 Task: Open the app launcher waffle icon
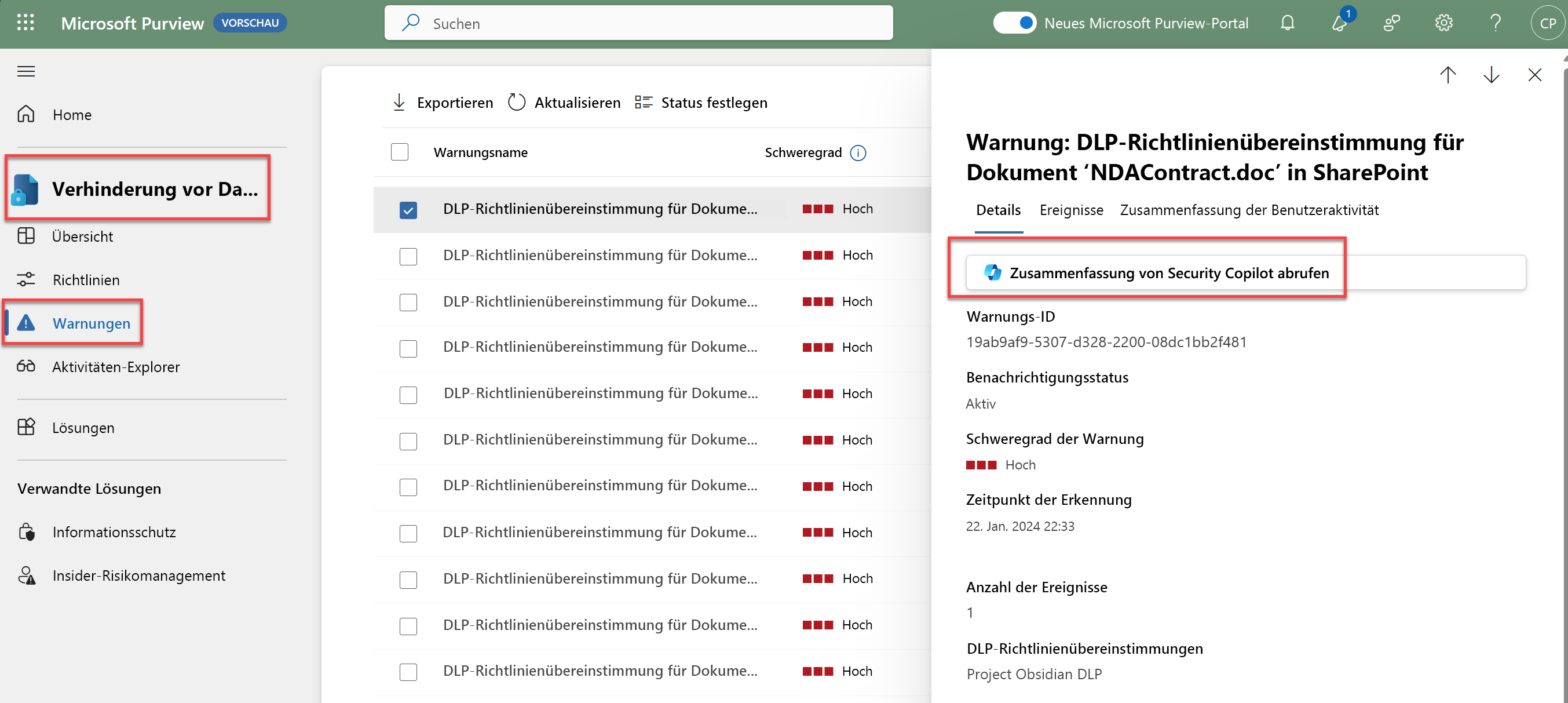point(25,23)
